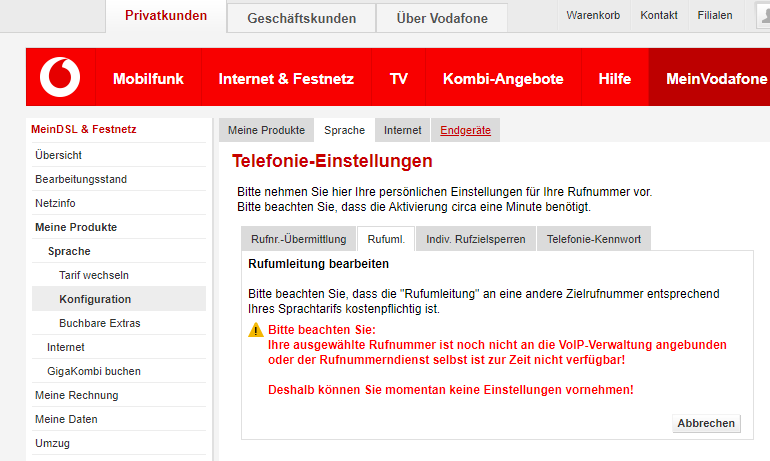Select the Sprache tab

[x=344, y=130]
